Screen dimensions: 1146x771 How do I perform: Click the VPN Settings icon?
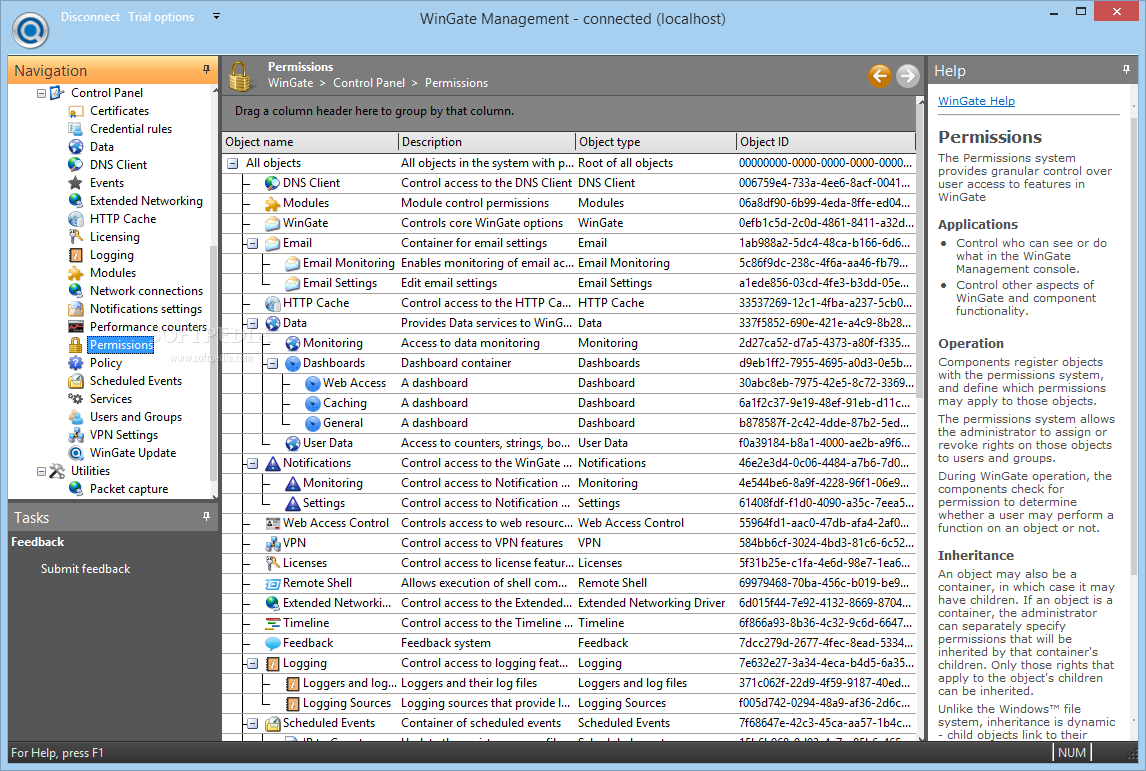pyautogui.click(x=75, y=435)
